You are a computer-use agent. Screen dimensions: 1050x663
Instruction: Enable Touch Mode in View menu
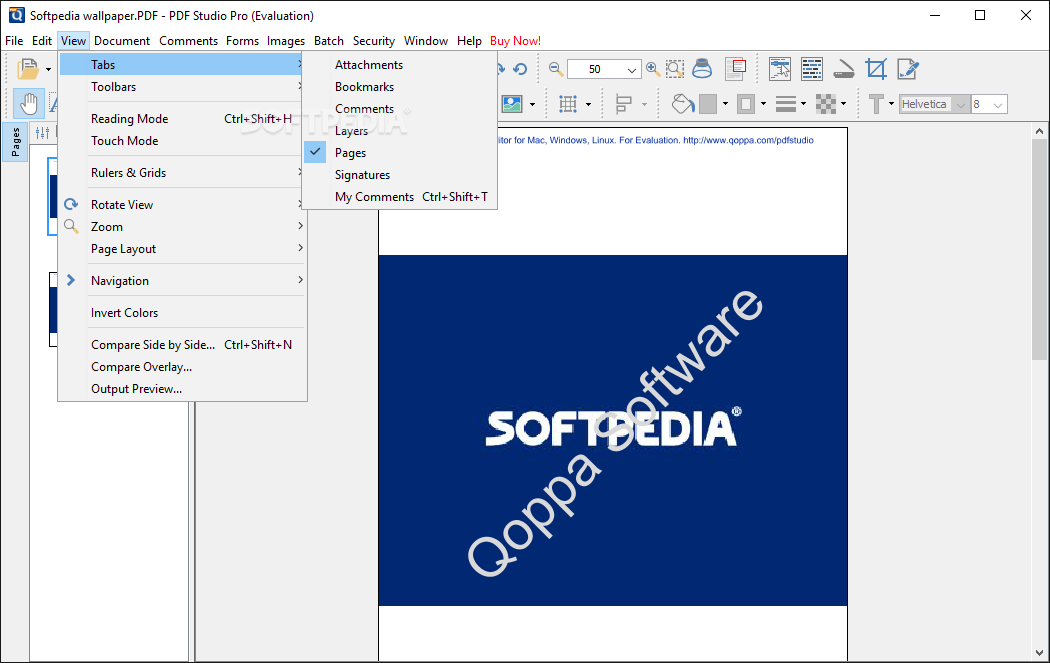pyautogui.click(x=183, y=141)
